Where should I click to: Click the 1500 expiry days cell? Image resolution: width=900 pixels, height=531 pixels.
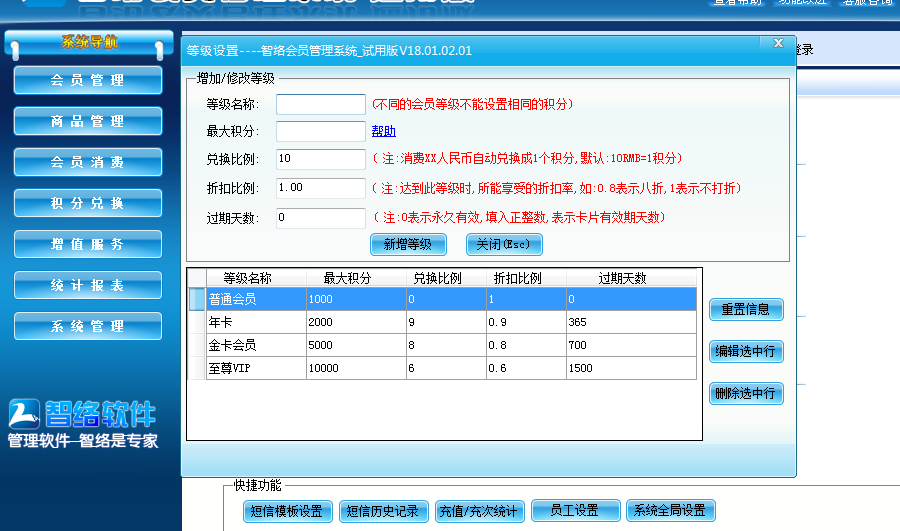(x=631, y=368)
